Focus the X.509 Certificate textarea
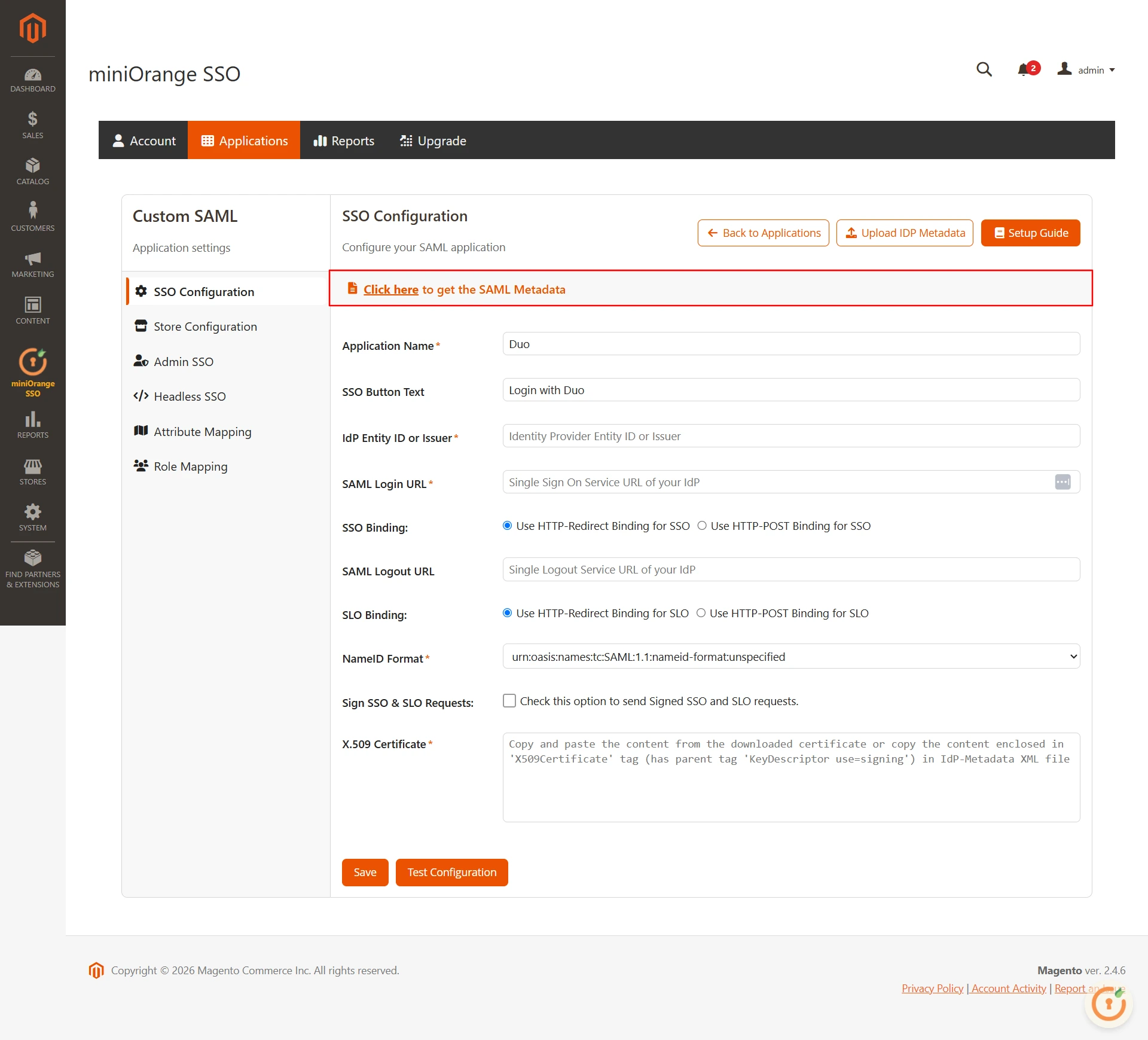 [791, 777]
